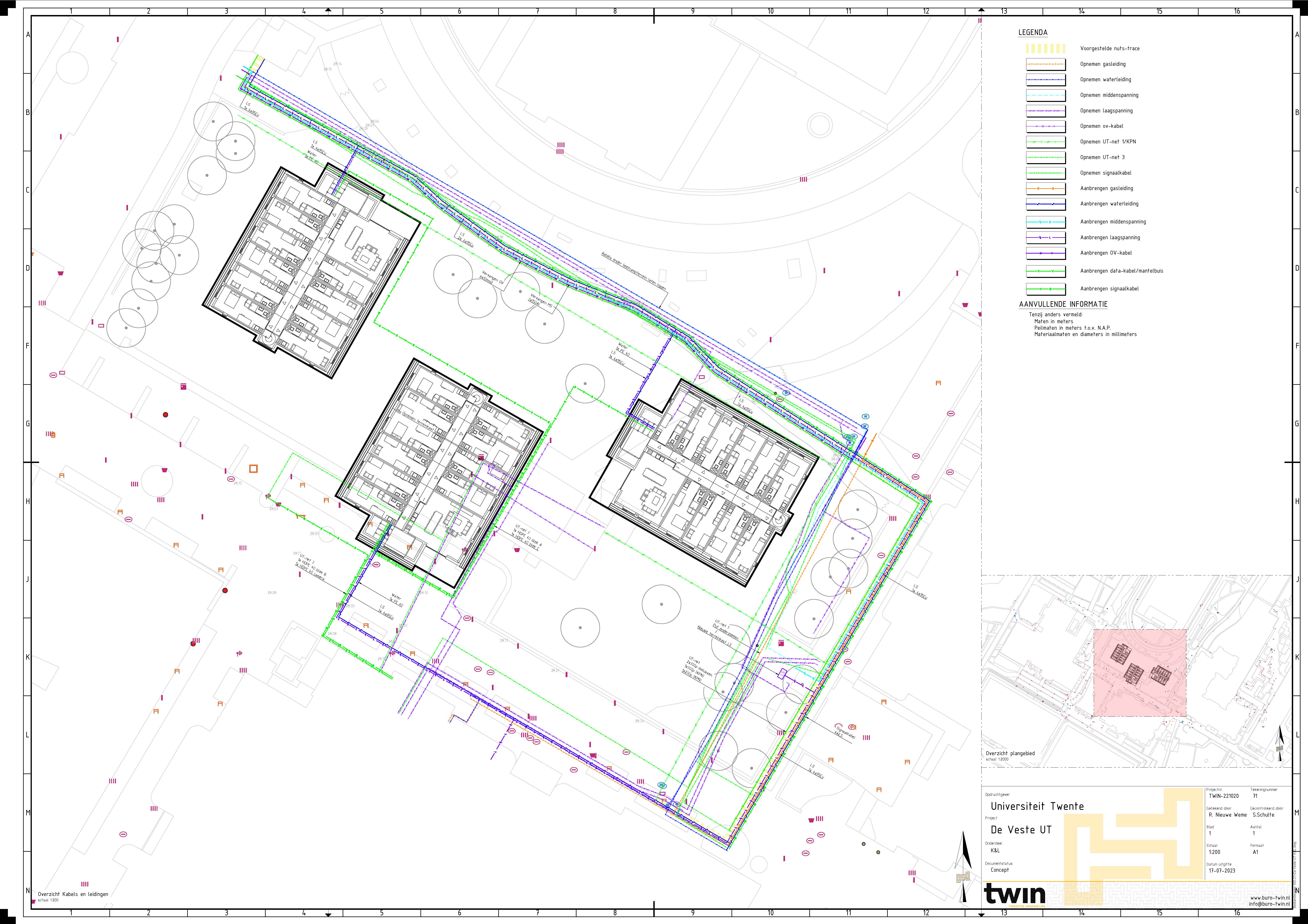
Task: Click the document status 'Concept'
Action: (999, 870)
